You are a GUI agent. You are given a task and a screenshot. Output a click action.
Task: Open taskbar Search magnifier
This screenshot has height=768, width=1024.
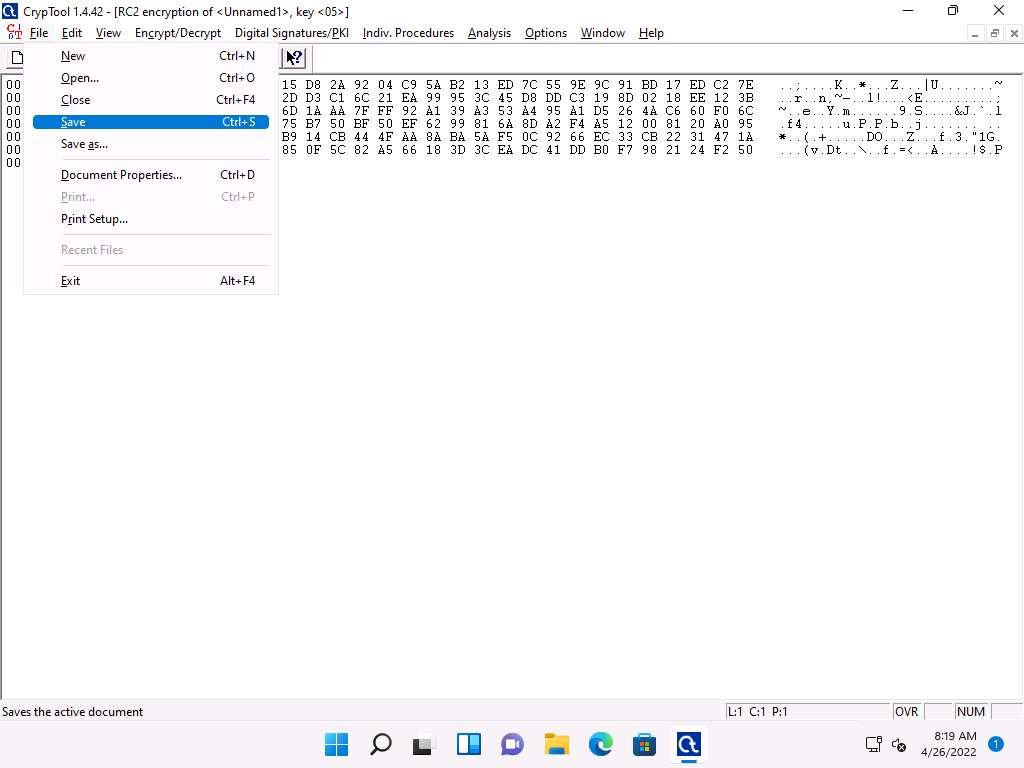(x=381, y=744)
